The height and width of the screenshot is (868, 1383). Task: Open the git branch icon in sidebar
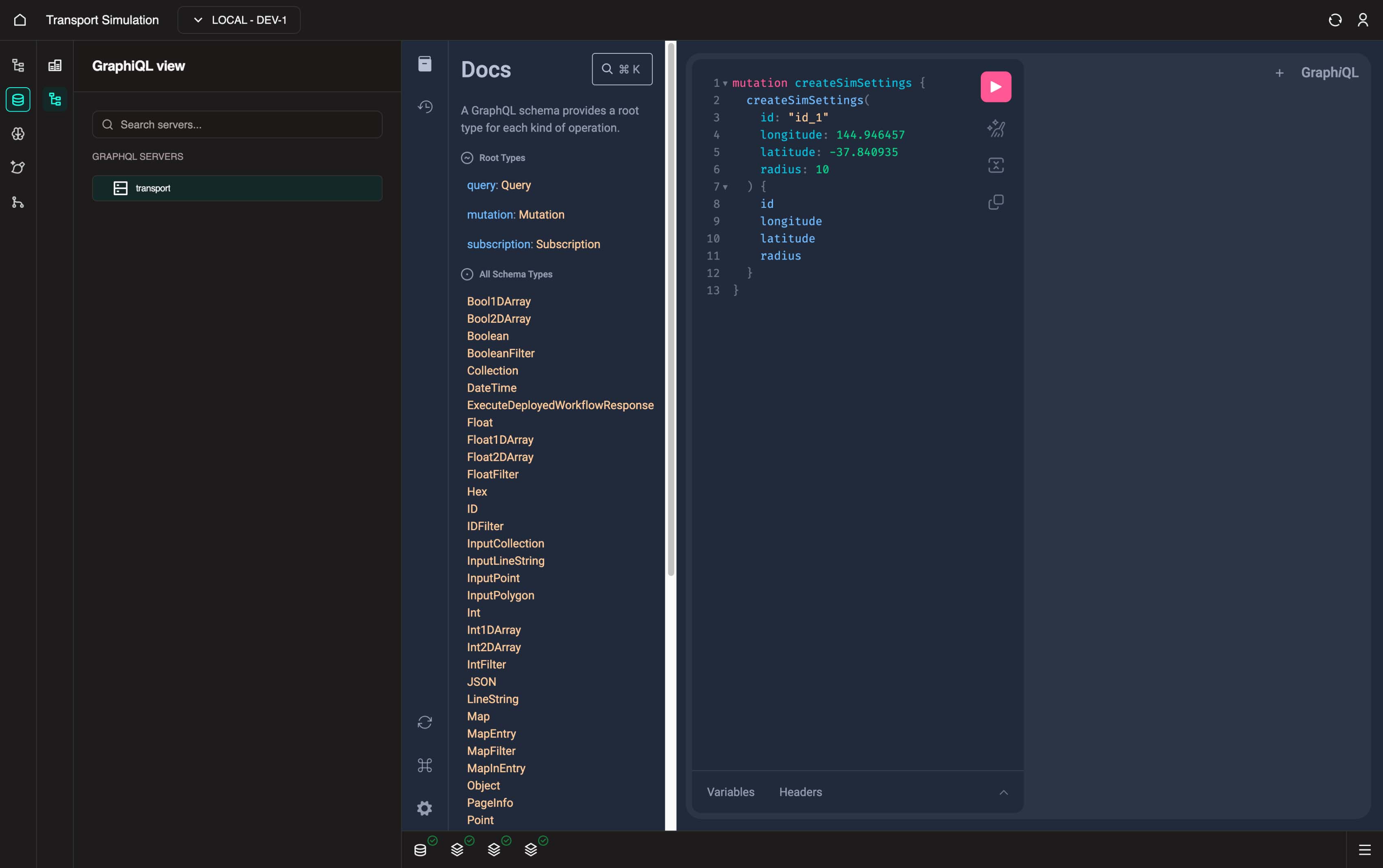[18, 202]
